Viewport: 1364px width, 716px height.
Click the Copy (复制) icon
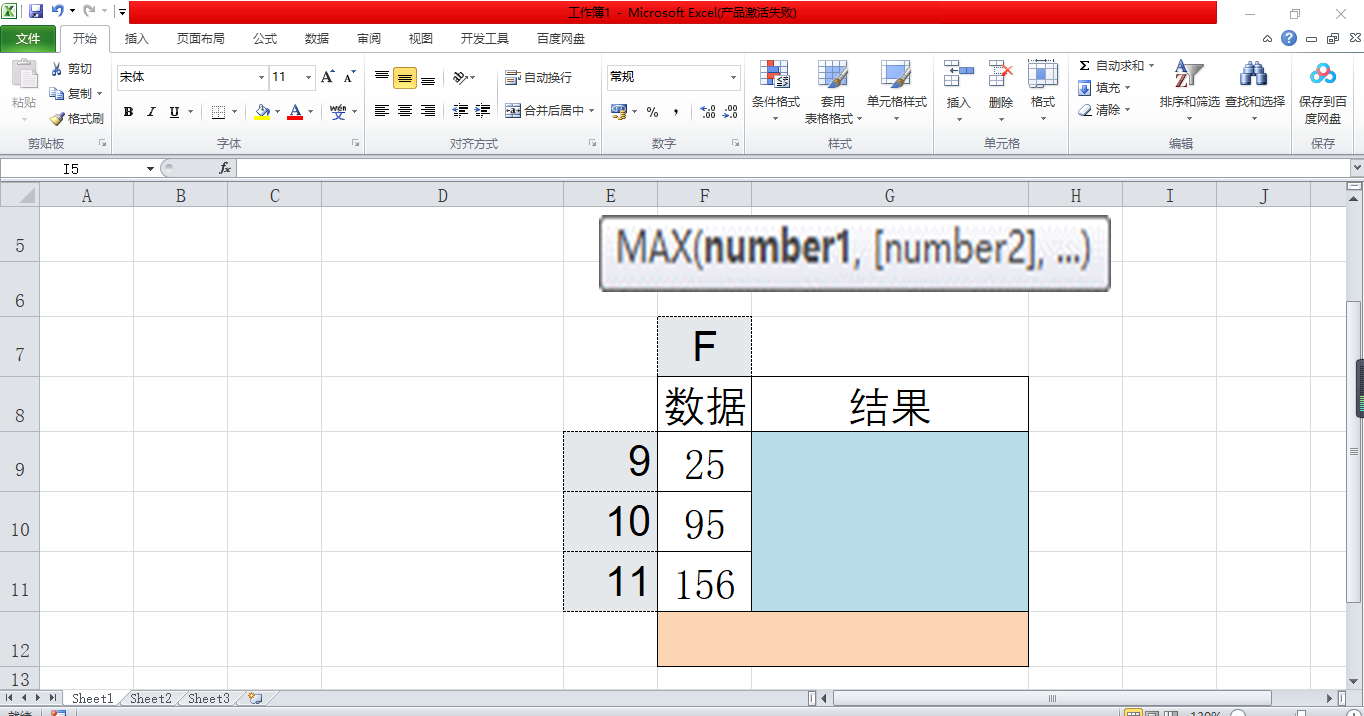pyautogui.click(x=57, y=93)
